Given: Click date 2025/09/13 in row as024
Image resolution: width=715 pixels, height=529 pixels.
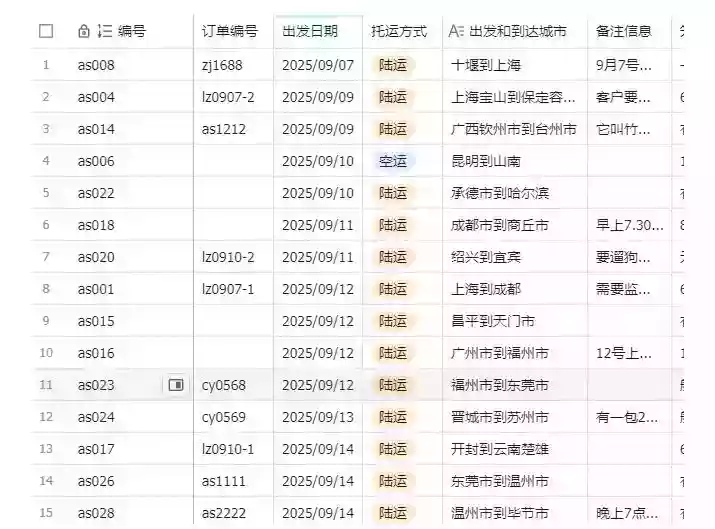Looking at the screenshot, I should point(318,417).
